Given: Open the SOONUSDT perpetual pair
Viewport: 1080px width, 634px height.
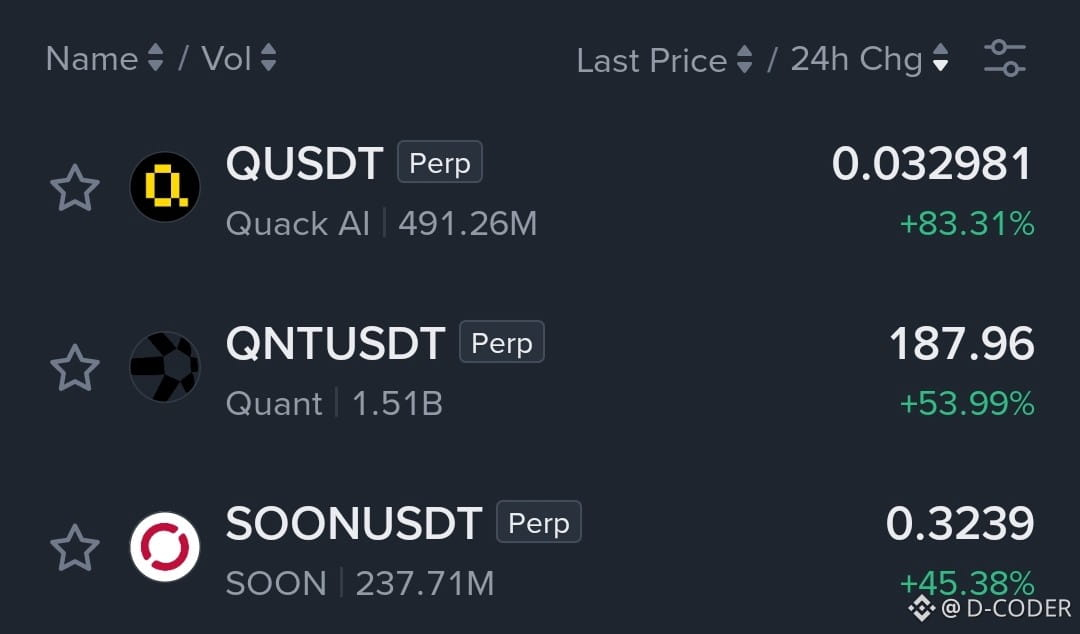Looking at the screenshot, I should tap(540, 547).
